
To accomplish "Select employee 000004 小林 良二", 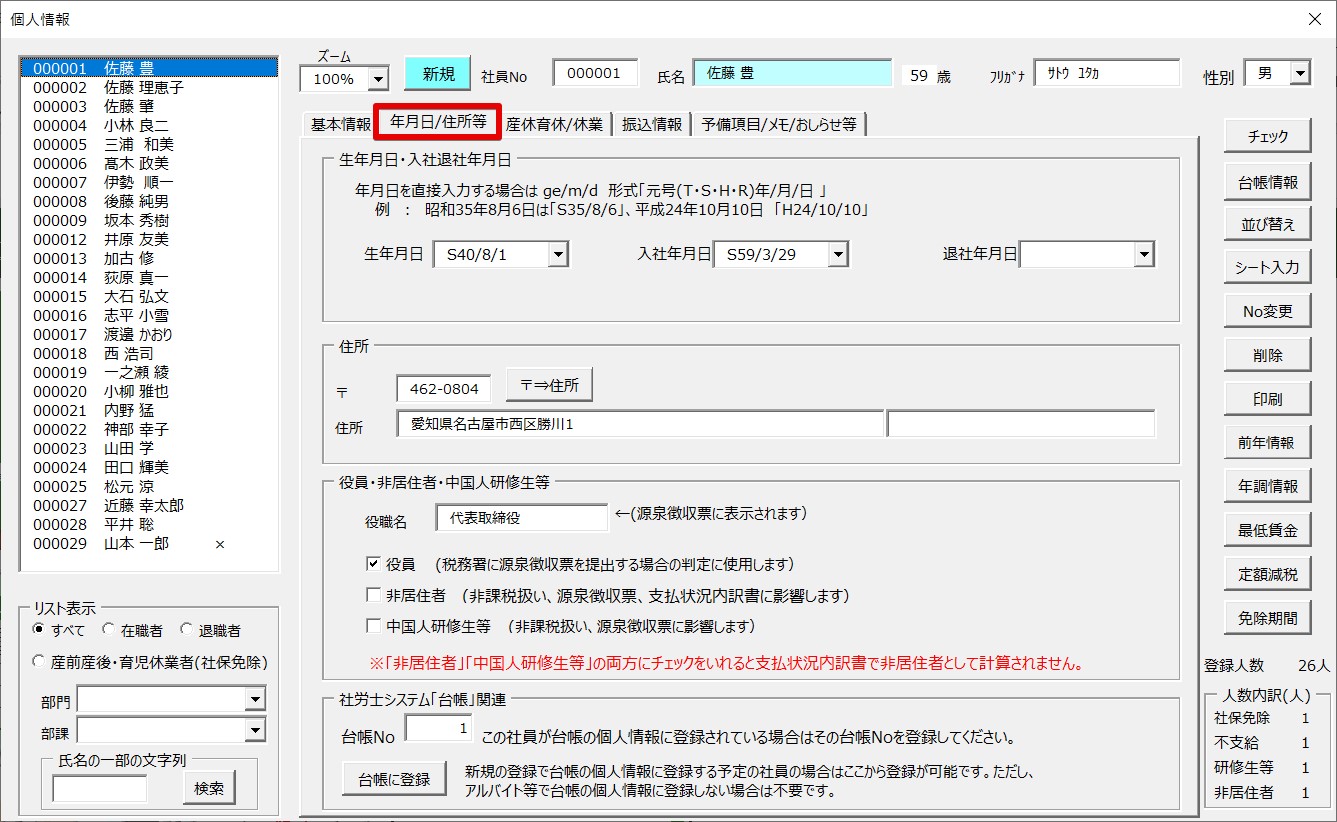I will 149,125.
